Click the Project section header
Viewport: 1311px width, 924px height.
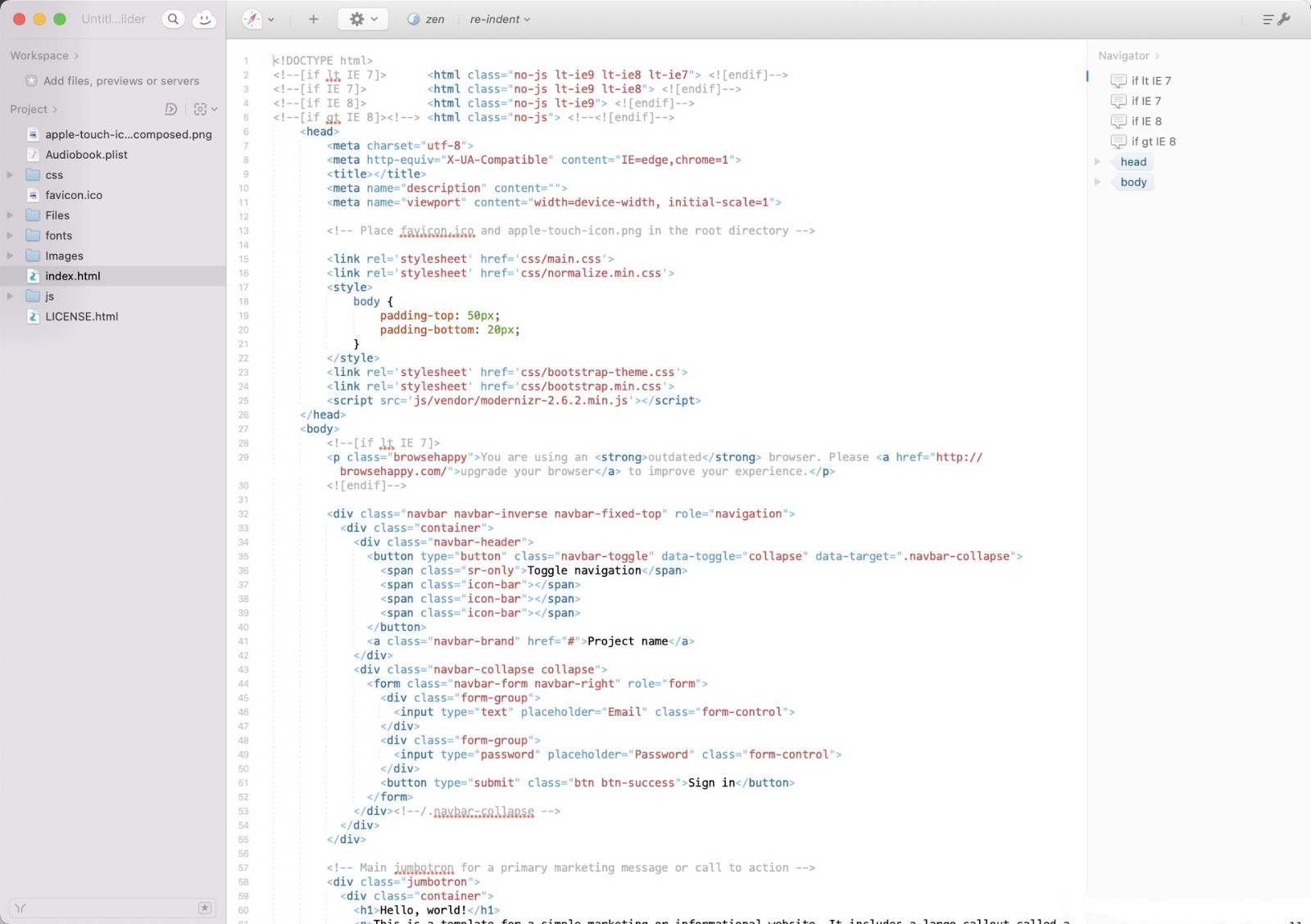34,109
